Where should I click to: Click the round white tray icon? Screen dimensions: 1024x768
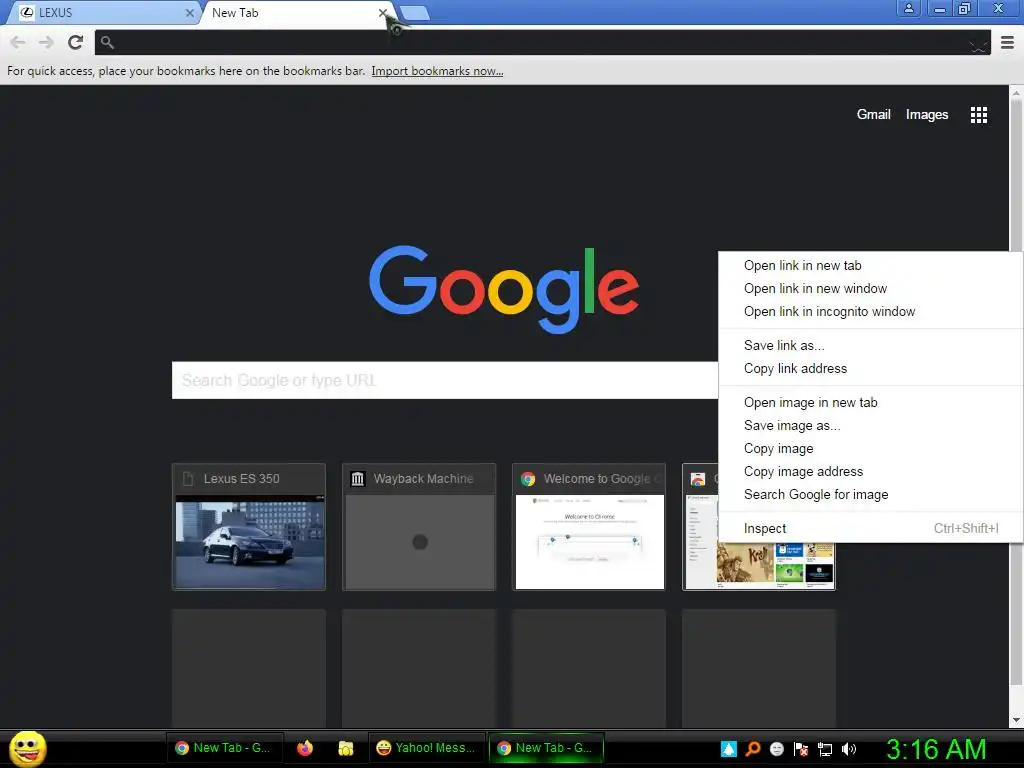point(777,749)
